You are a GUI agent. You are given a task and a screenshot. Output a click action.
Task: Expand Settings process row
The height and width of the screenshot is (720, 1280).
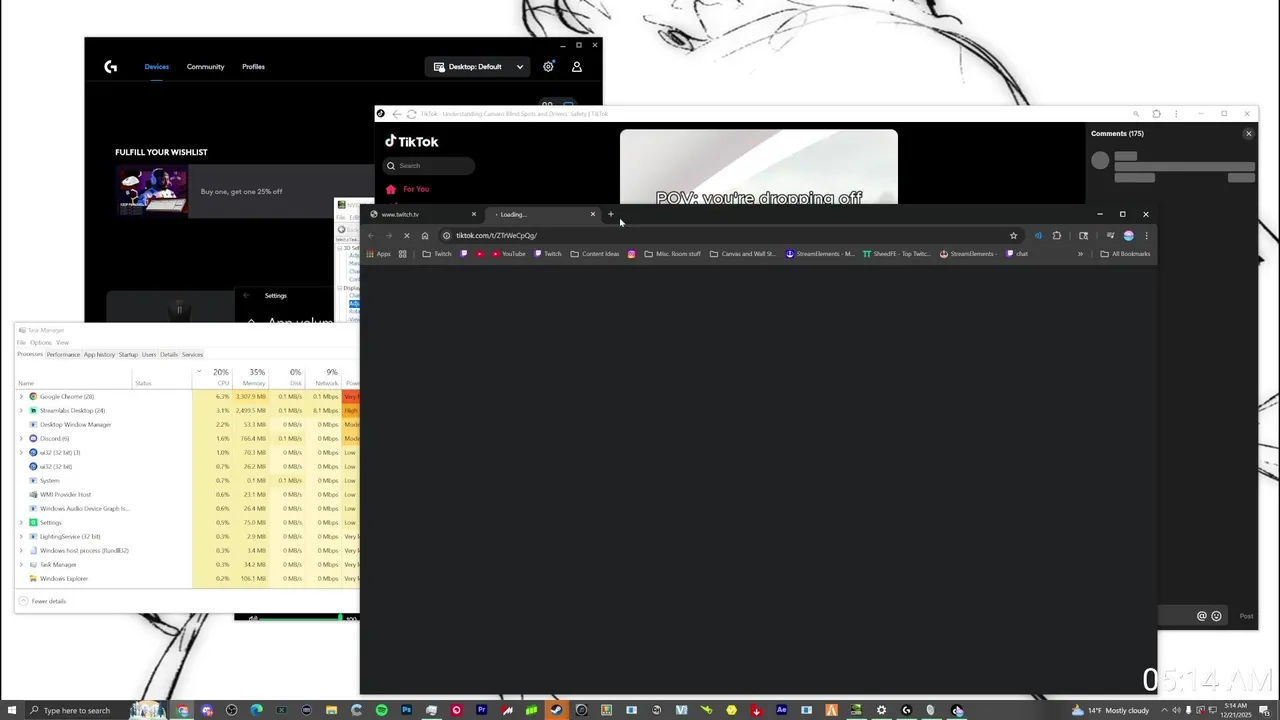[x=21, y=523]
